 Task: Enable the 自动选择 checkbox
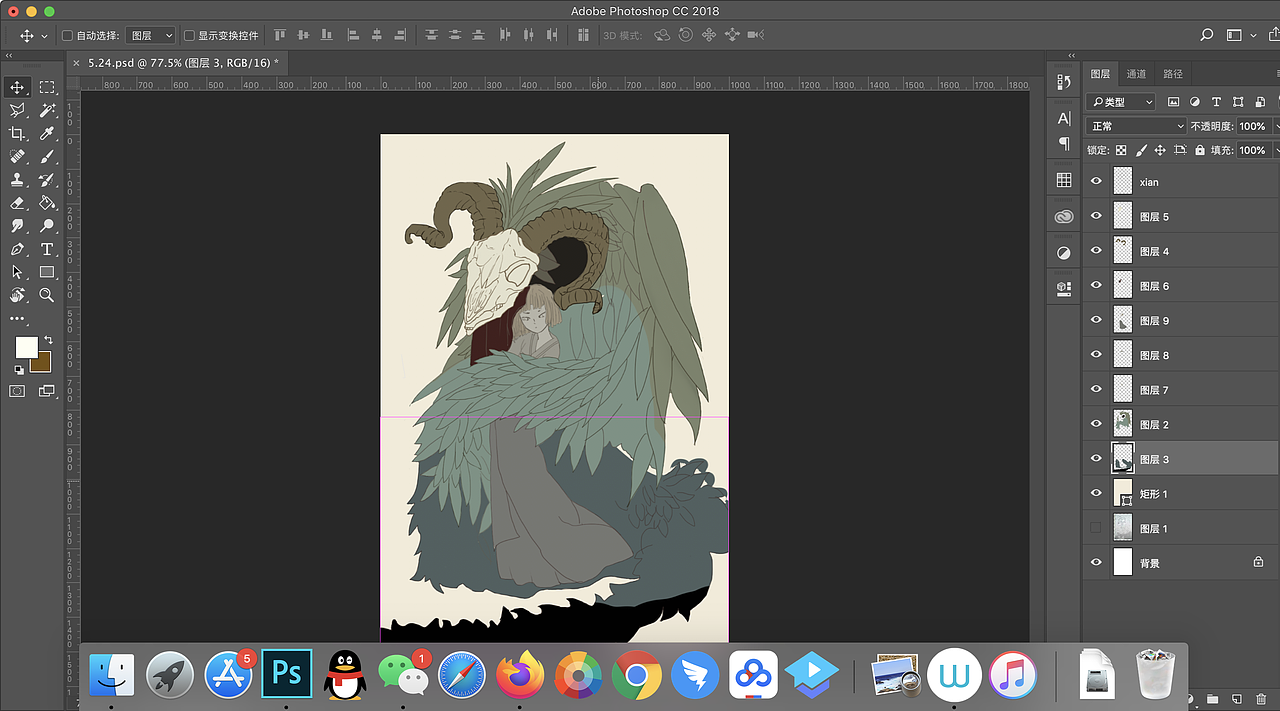(68, 36)
